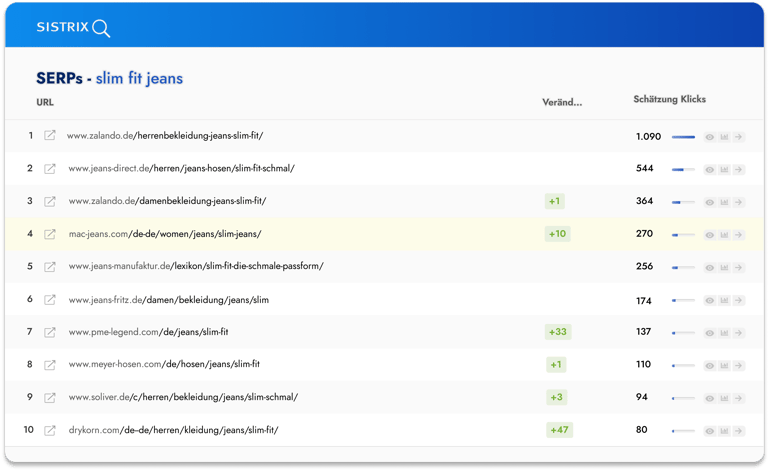
Task: Open jeans-fritz.de damen slim URL
Action: [168, 300]
